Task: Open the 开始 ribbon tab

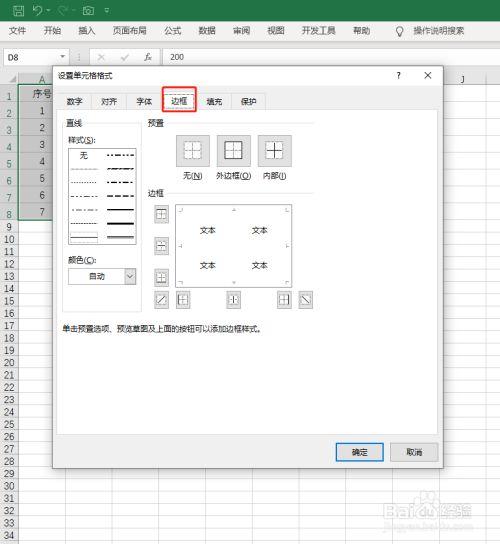Action: 52,31
